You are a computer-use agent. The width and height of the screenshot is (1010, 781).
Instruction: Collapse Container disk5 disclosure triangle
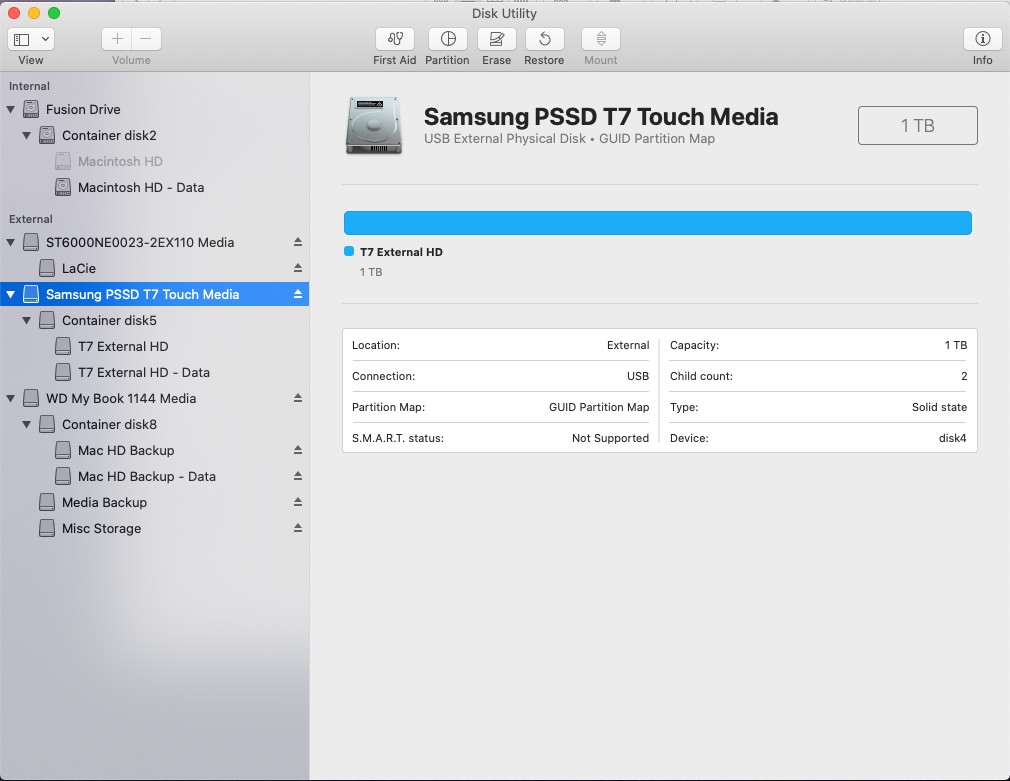click(26, 320)
